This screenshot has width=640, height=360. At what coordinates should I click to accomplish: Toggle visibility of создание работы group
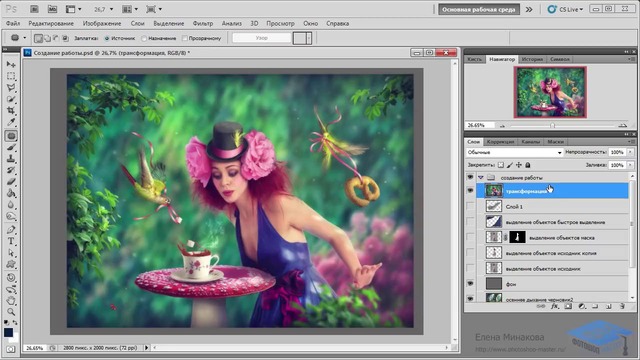[x=470, y=177]
